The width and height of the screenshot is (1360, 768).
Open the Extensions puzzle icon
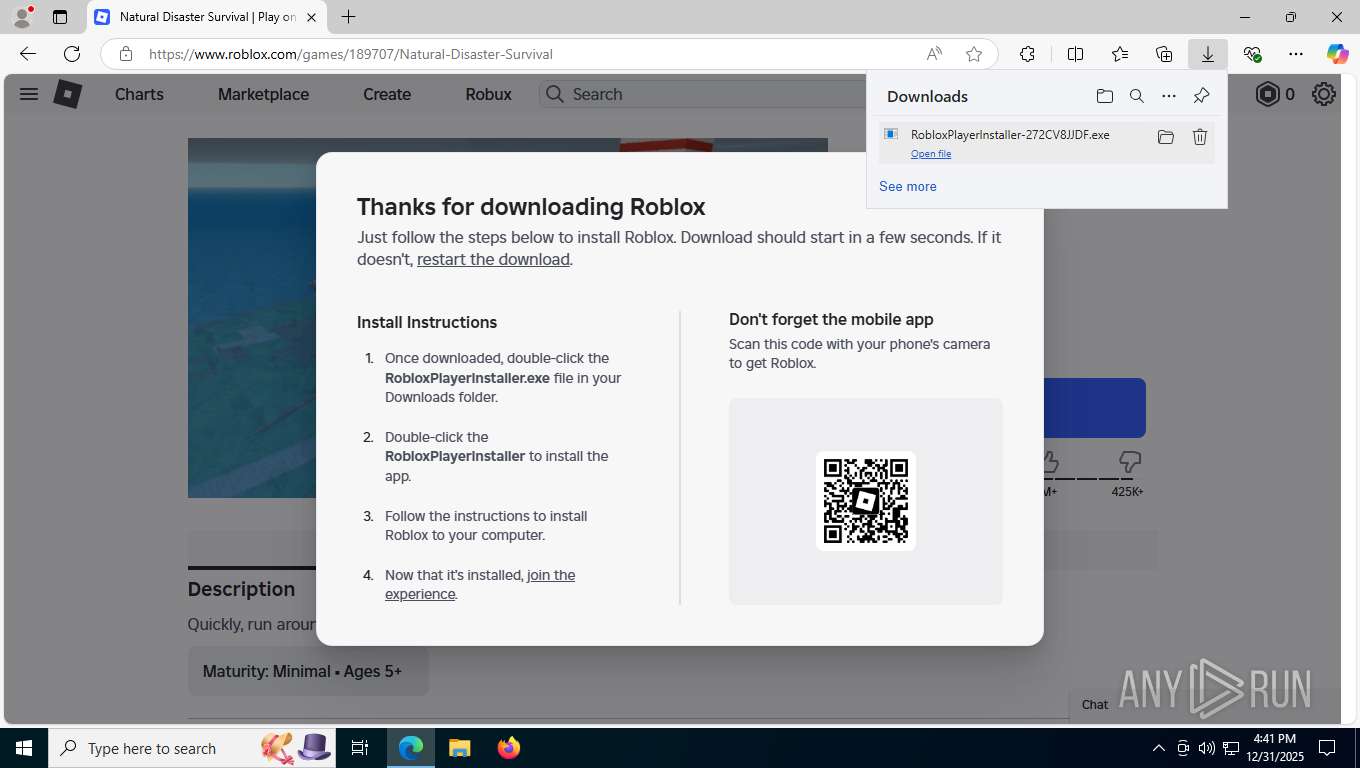[1027, 54]
